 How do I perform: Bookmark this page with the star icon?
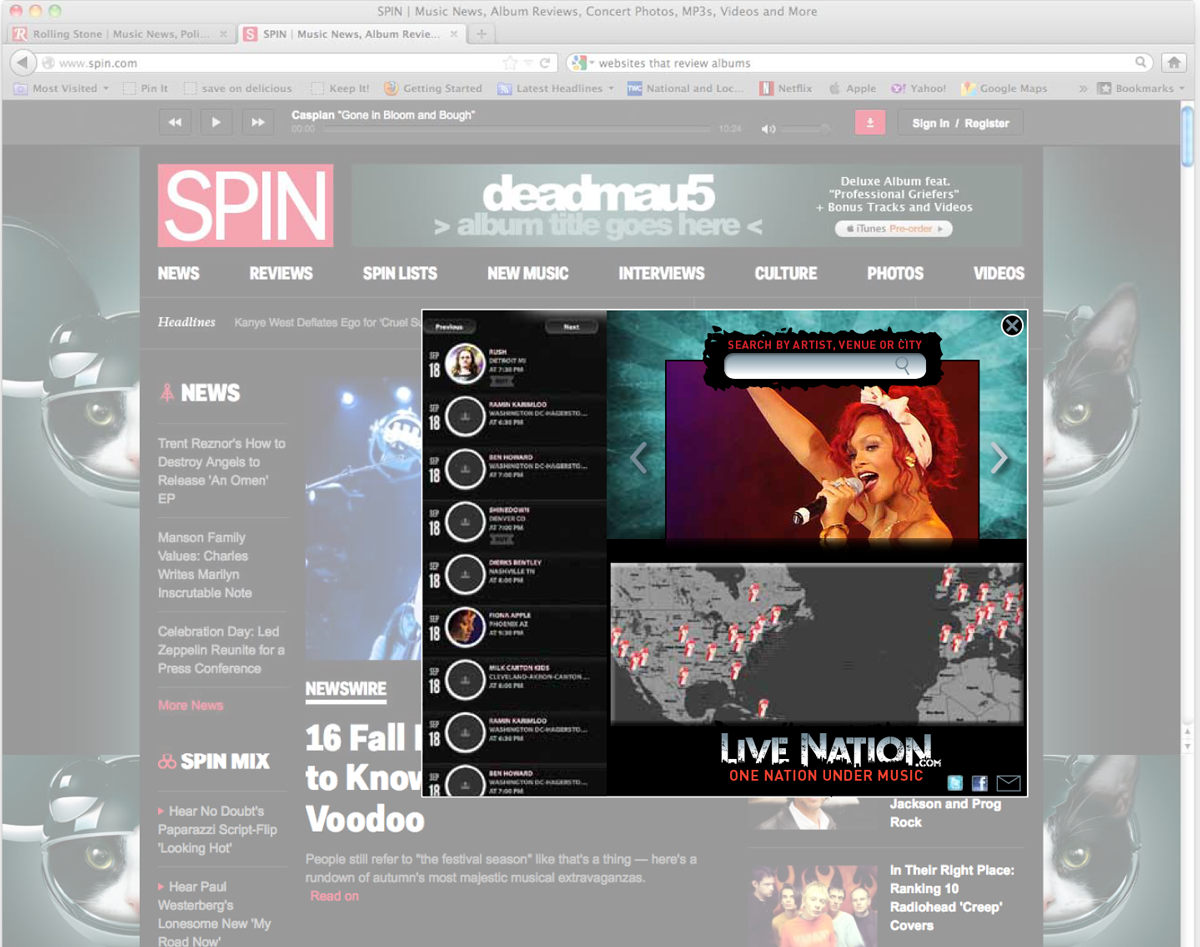pos(510,63)
